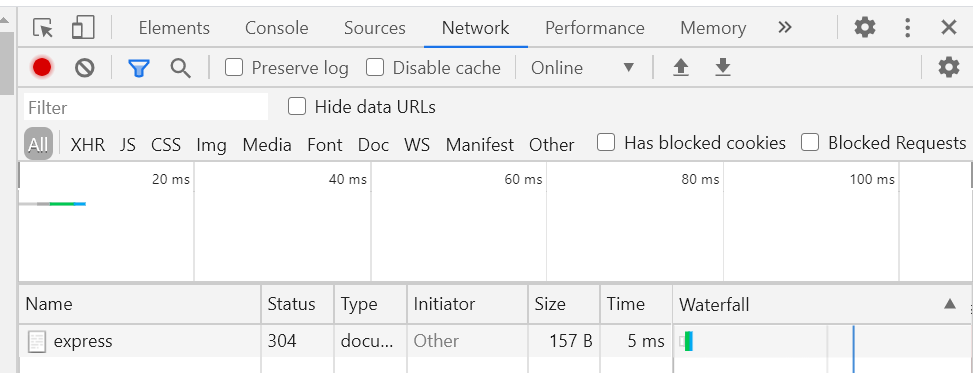The height and width of the screenshot is (373, 973).
Task: Toggle the blue filter funnel icon
Action: pos(139,68)
